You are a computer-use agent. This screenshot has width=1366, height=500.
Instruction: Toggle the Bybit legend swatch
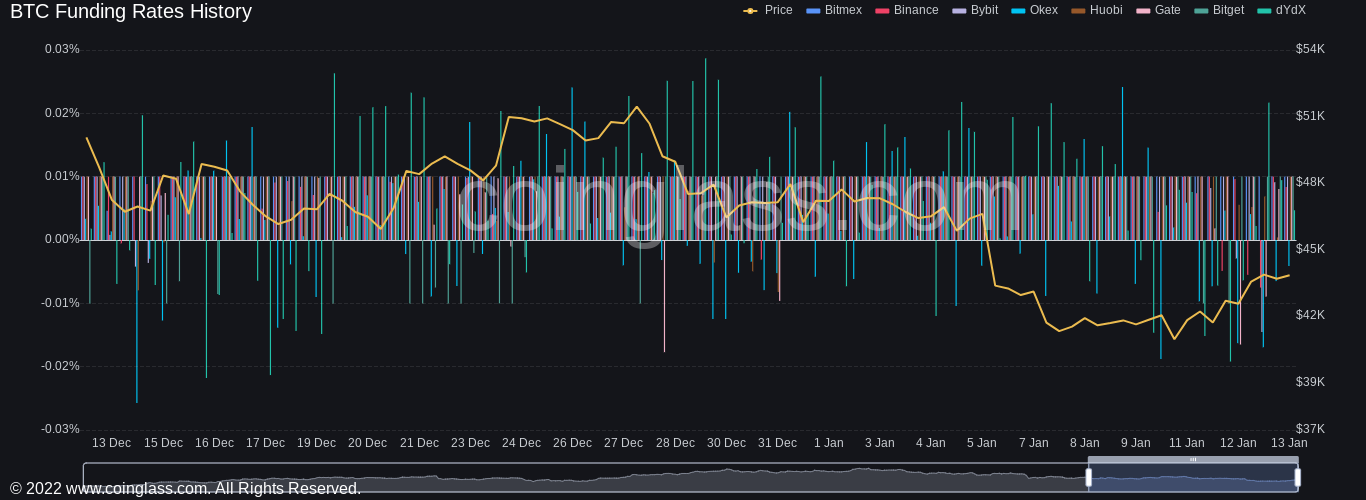(959, 11)
